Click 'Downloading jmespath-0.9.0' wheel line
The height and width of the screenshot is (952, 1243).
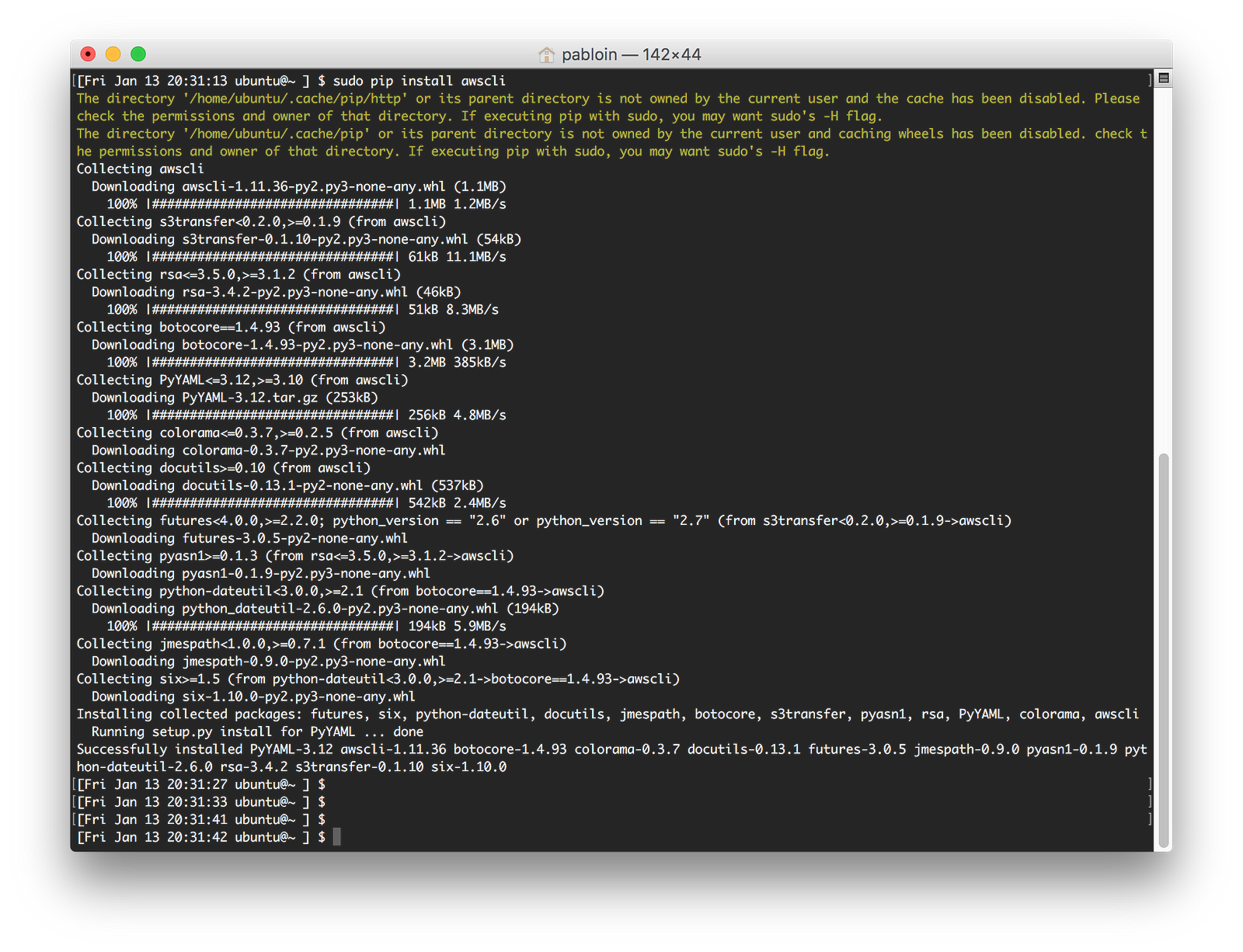269,662
